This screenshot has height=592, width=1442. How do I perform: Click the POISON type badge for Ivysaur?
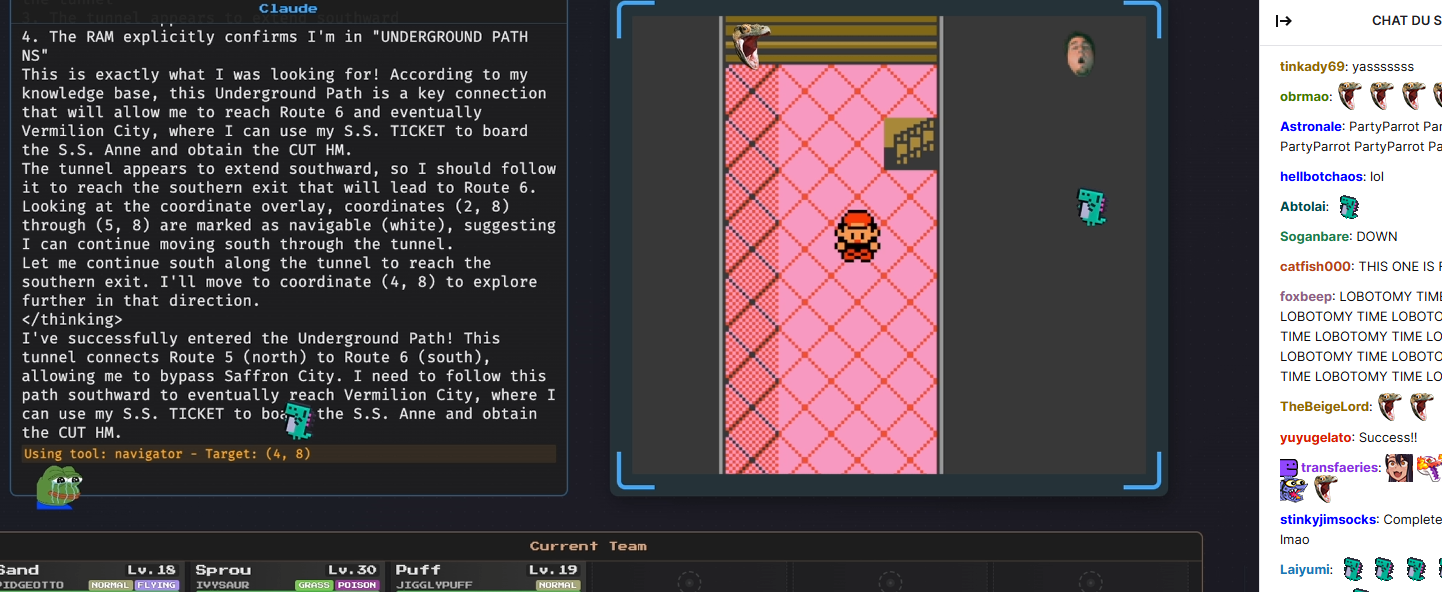tap(357, 585)
